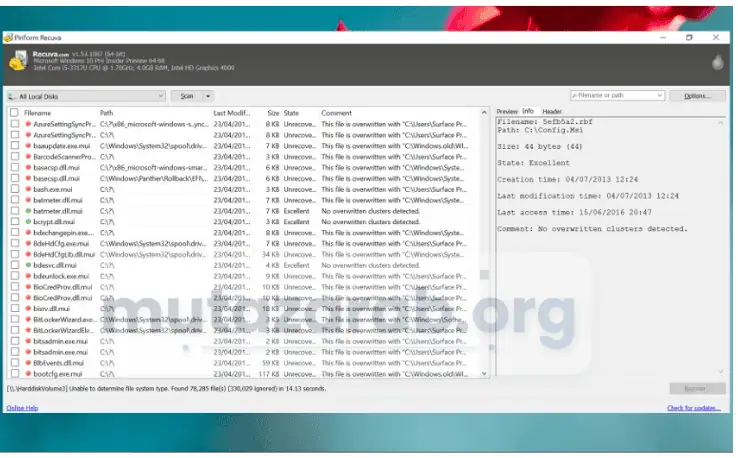Image resolution: width=738 pixels, height=458 pixels.
Task: Click the red status dot for bdechangepin.exe file
Action: [x=28, y=233]
